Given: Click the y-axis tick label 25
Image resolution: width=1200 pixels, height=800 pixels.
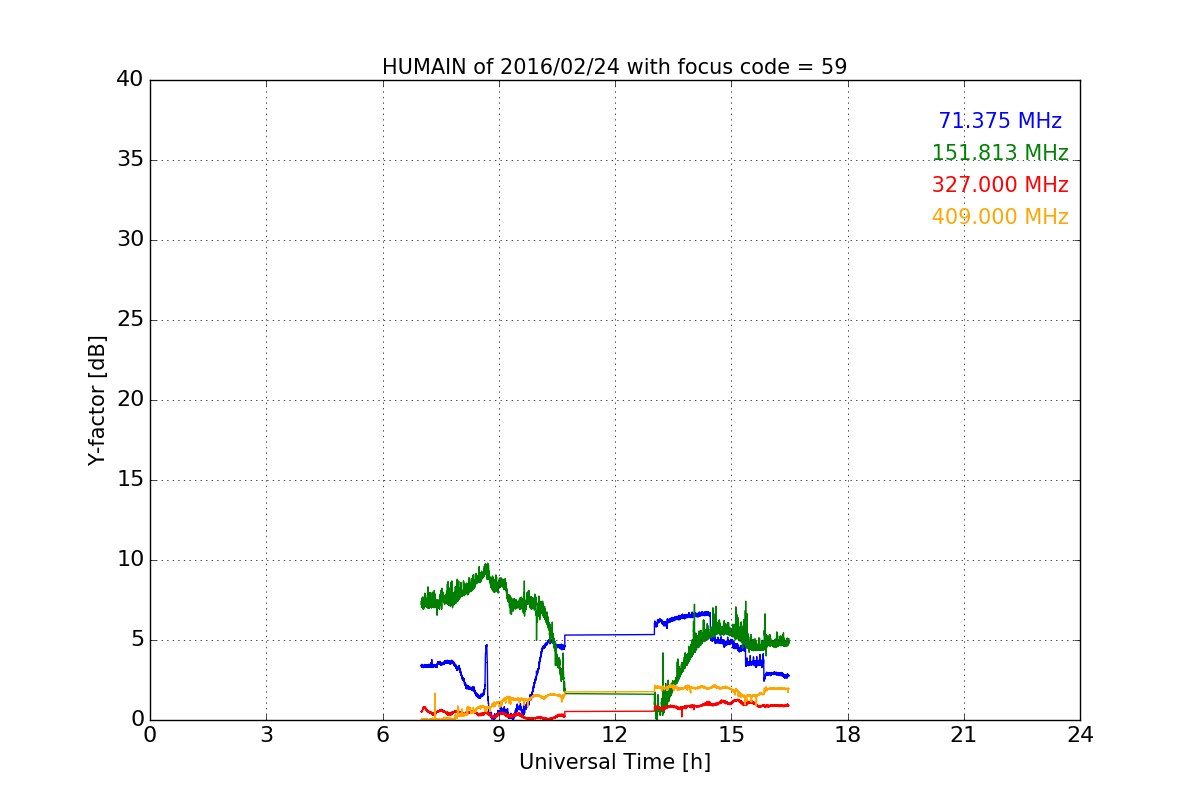Looking at the screenshot, I should [x=130, y=320].
